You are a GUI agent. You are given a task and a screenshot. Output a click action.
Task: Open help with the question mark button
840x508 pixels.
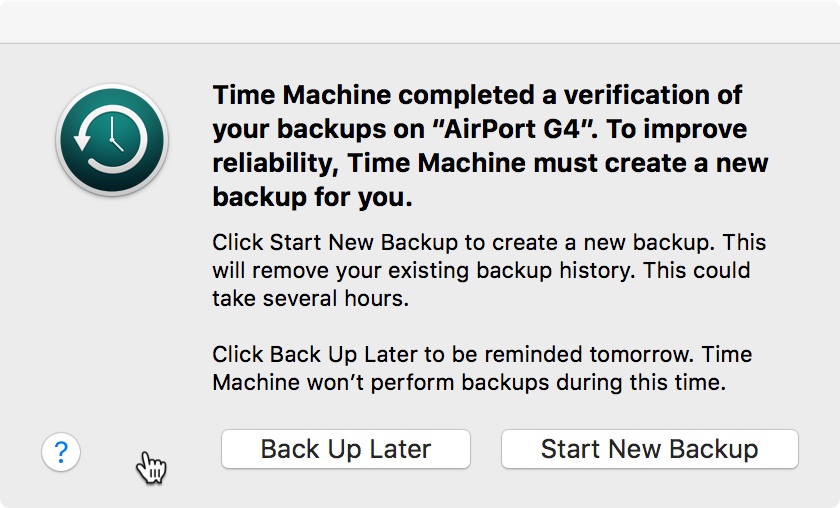click(x=61, y=452)
